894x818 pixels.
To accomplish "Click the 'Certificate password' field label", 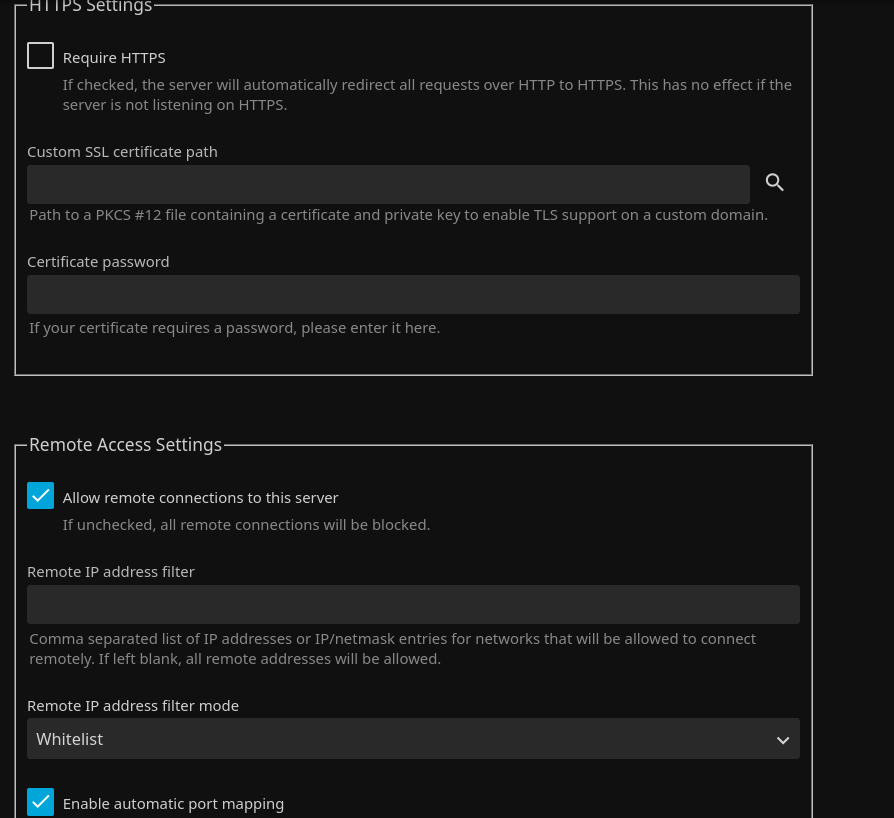I will 98,262.
